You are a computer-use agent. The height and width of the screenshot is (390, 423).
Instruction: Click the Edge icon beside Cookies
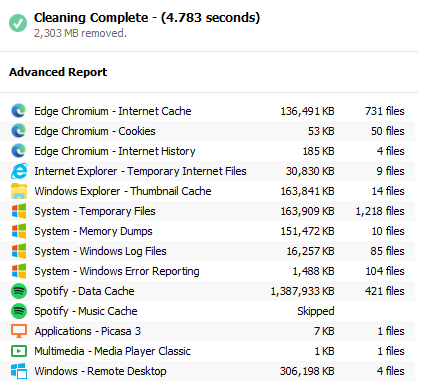click(19, 131)
